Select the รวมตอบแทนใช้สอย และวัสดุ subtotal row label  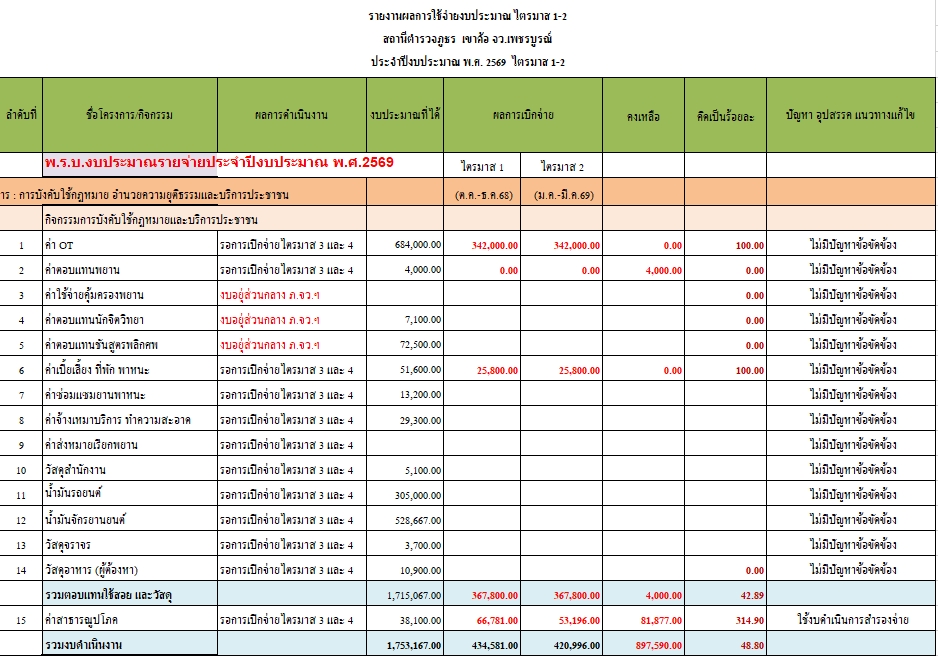tap(130, 594)
